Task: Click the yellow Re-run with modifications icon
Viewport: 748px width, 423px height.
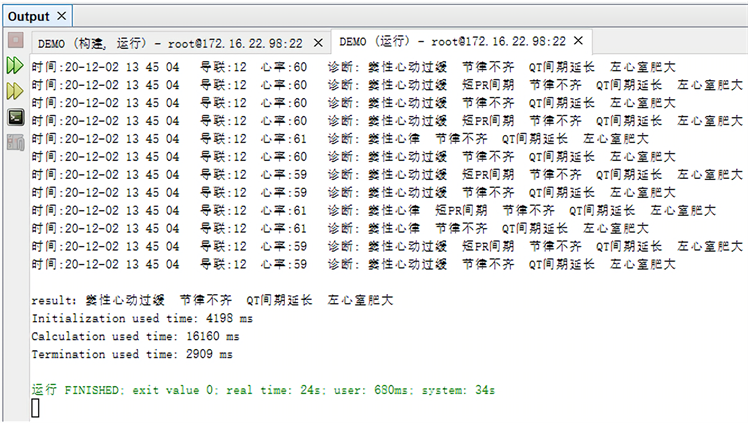Action: click(x=15, y=91)
